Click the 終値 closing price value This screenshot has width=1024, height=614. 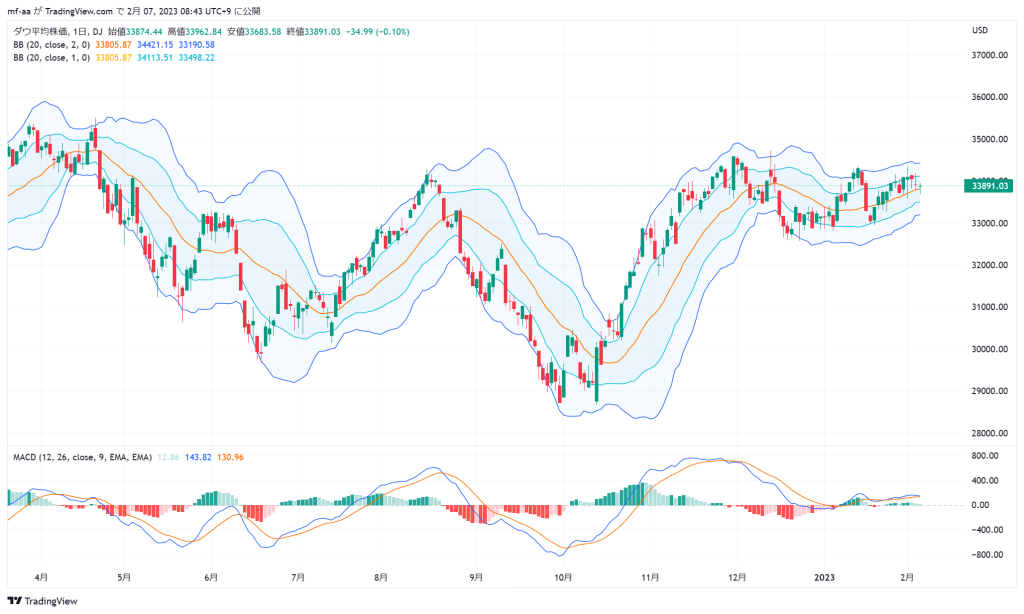323,31
